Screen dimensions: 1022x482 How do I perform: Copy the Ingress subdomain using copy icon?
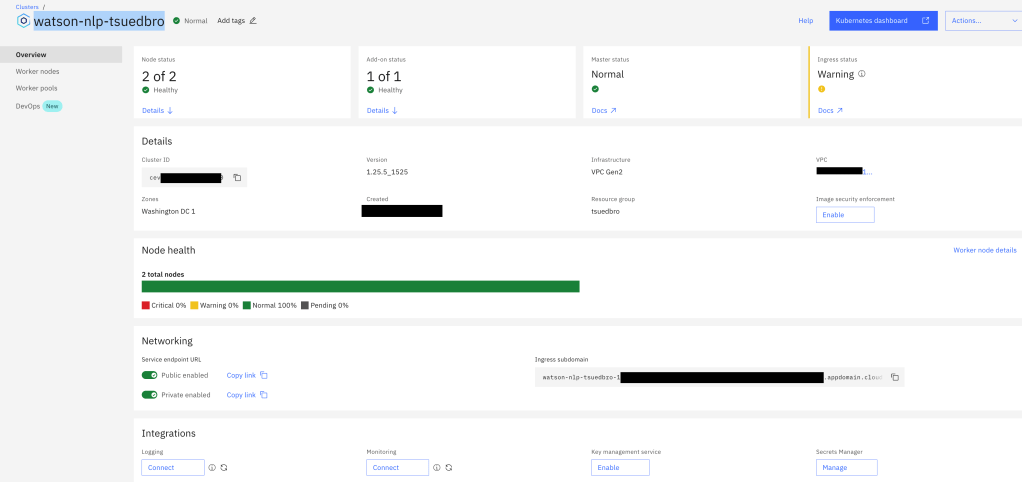895,378
